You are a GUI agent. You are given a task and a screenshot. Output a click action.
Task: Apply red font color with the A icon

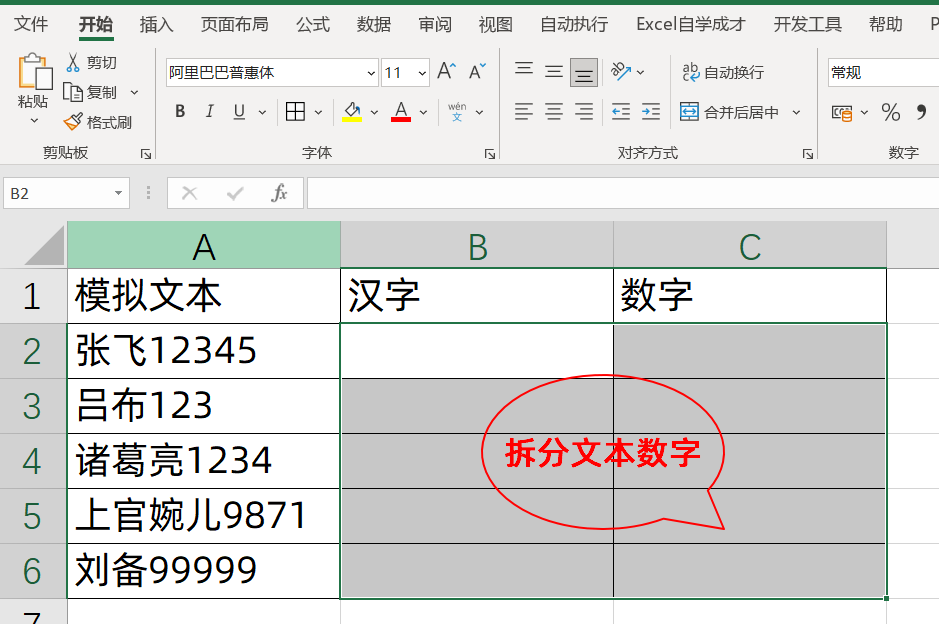click(401, 111)
